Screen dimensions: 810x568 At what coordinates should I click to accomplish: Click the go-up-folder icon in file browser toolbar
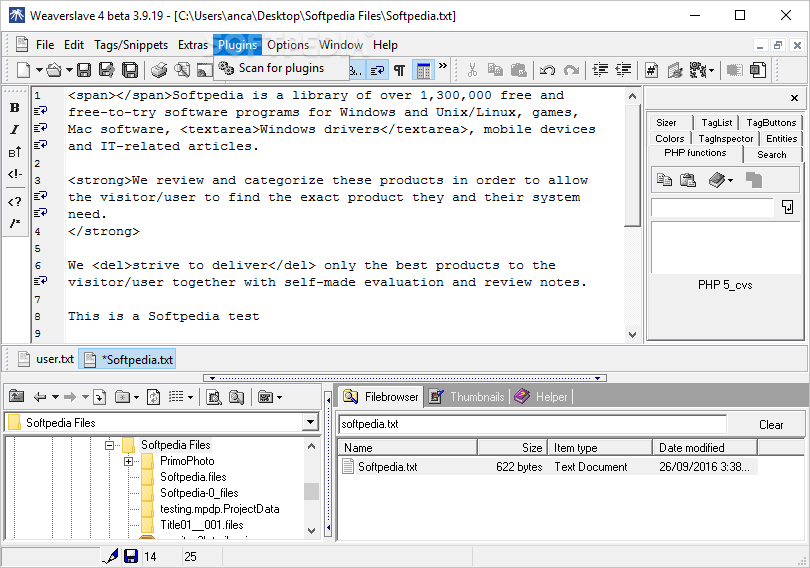[17, 397]
